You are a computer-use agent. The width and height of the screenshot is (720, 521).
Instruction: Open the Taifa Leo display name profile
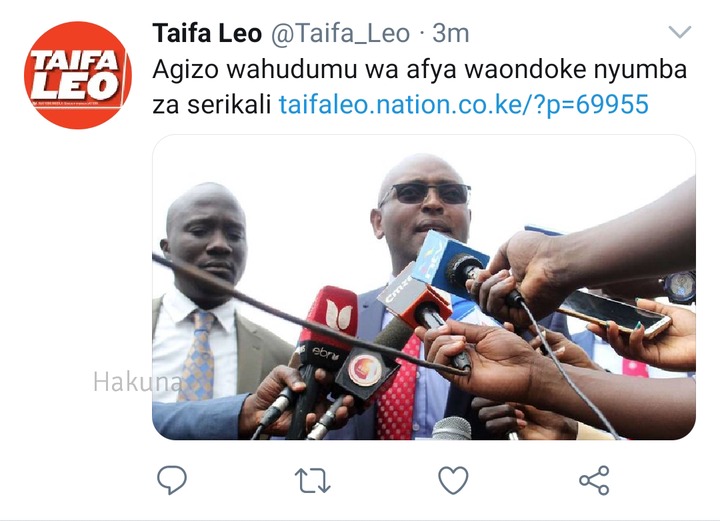[207, 33]
